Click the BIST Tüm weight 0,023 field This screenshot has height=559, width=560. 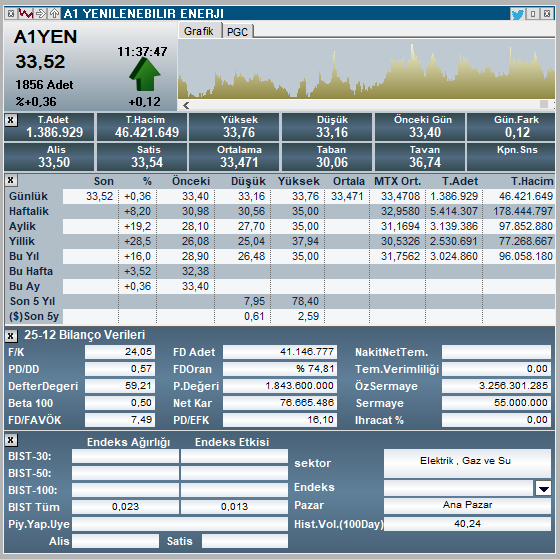click(x=125, y=507)
